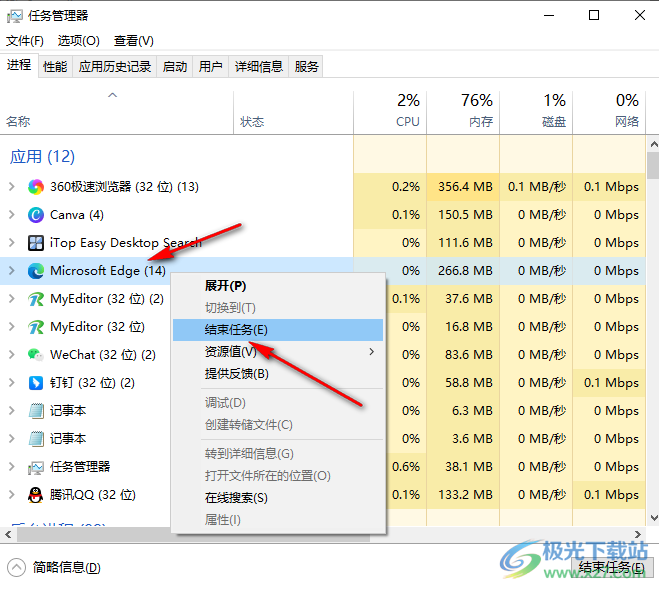Click the vertical scrollbar down arrow

pos(654,518)
